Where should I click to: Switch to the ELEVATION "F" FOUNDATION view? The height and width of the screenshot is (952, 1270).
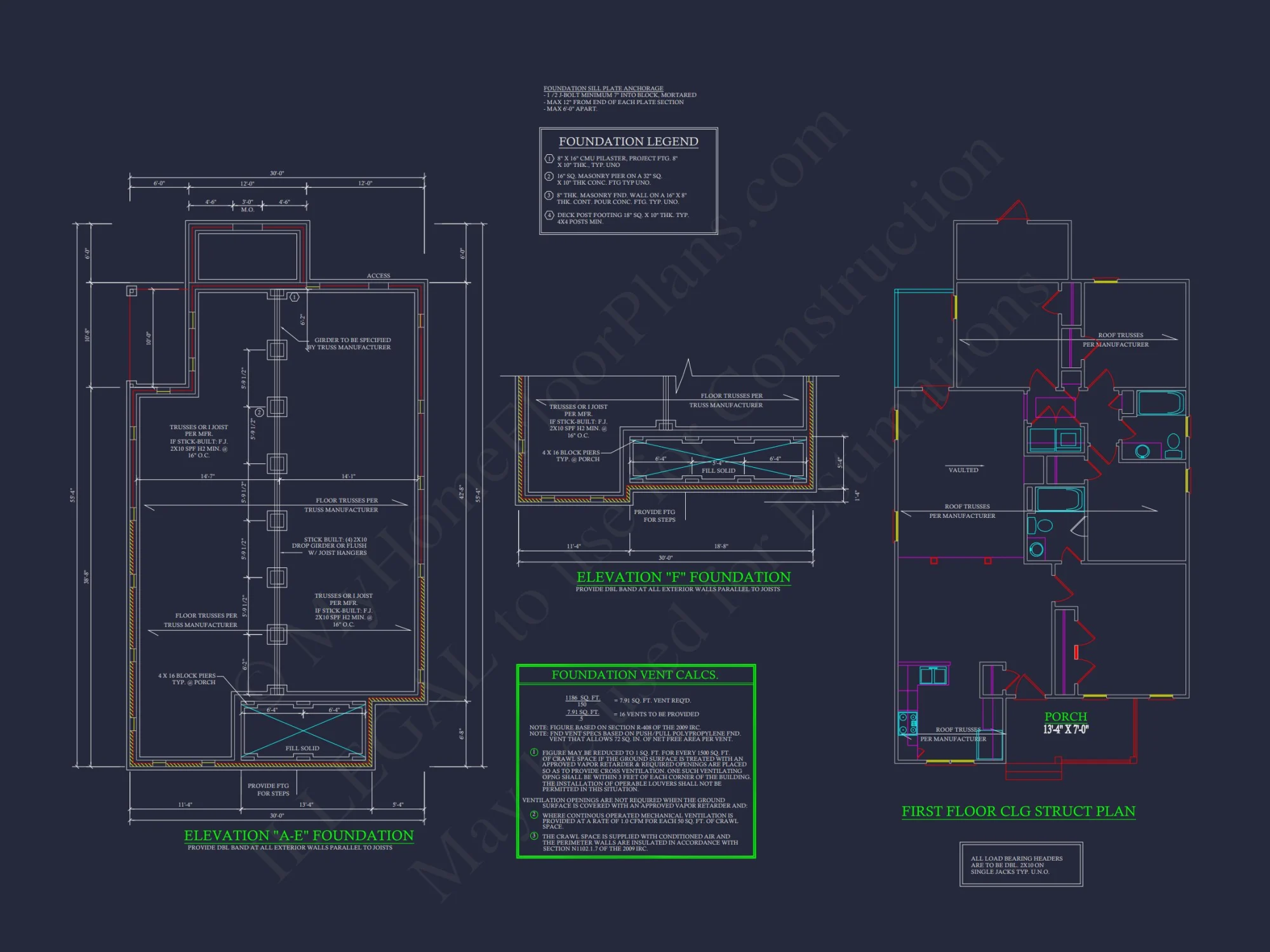tap(684, 578)
